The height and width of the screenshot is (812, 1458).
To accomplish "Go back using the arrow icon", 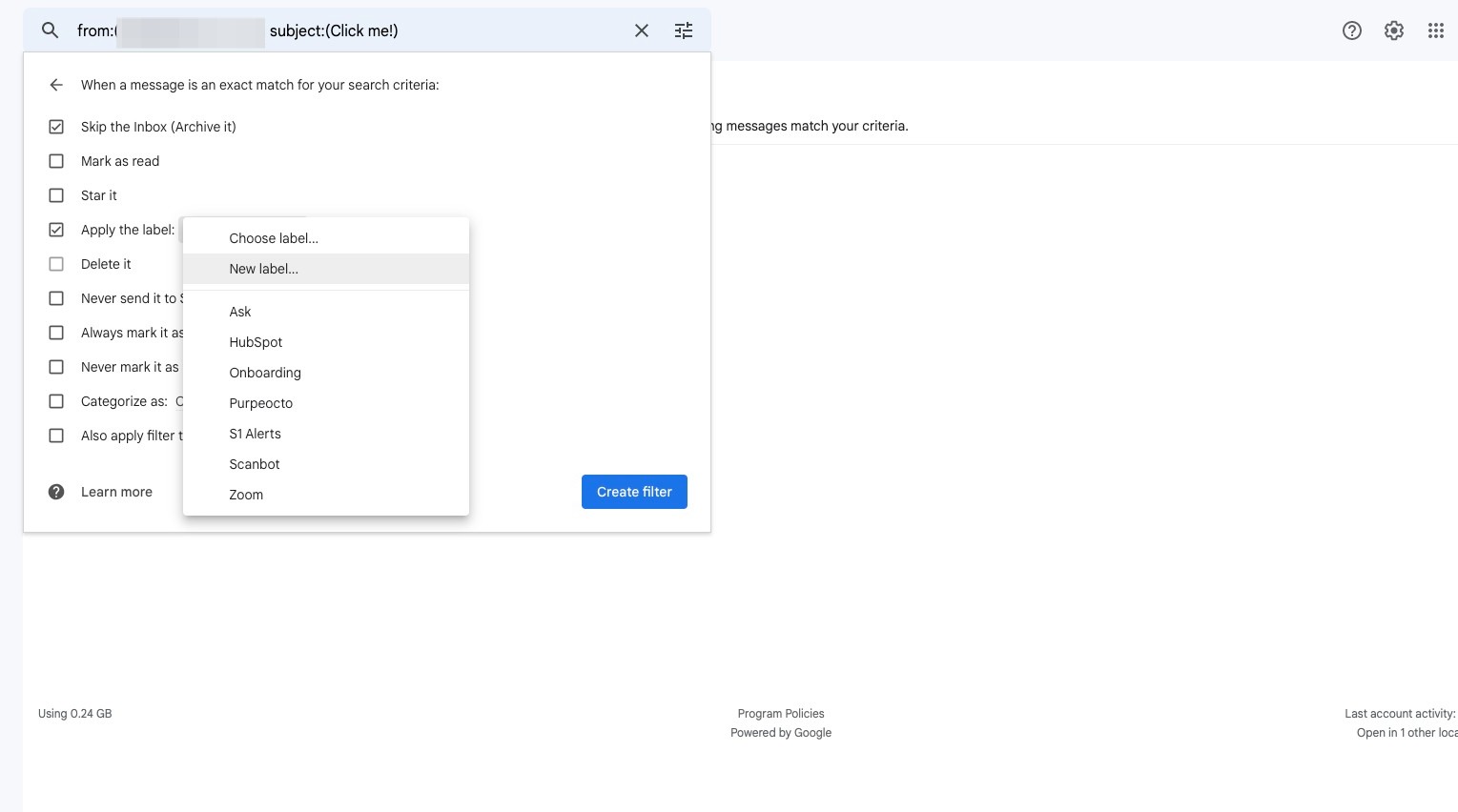I will coord(56,85).
